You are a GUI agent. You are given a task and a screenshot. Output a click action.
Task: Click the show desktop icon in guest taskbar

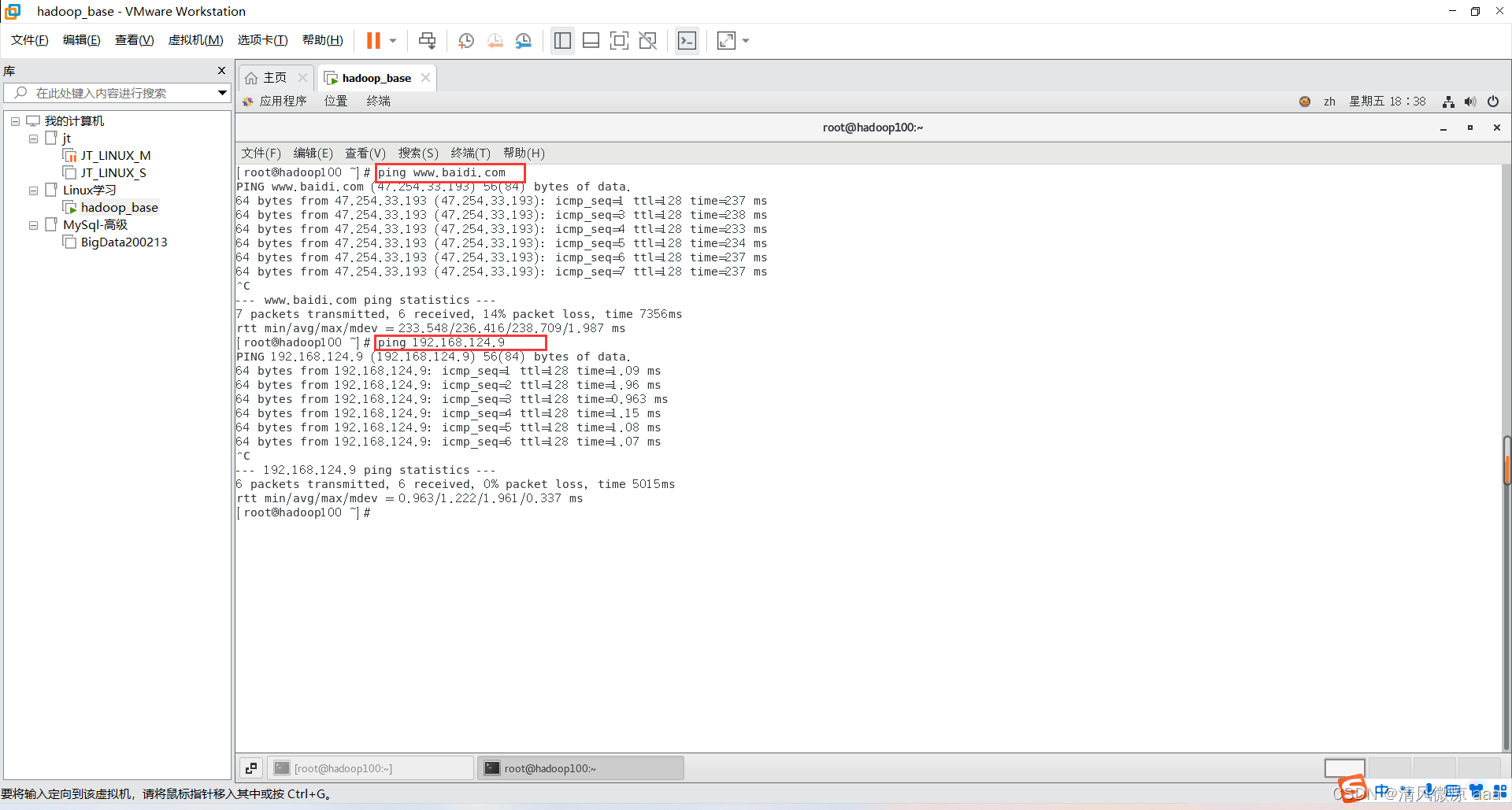251,768
